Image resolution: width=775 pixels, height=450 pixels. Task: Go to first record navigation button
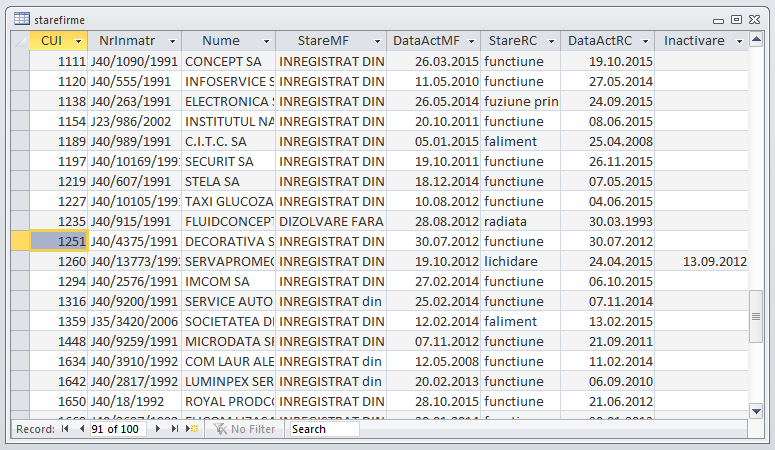point(66,429)
